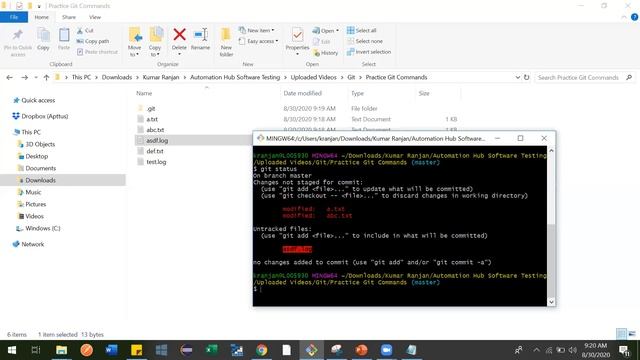Select the .git folder
The image size is (640, 360).
coord(151,109)
